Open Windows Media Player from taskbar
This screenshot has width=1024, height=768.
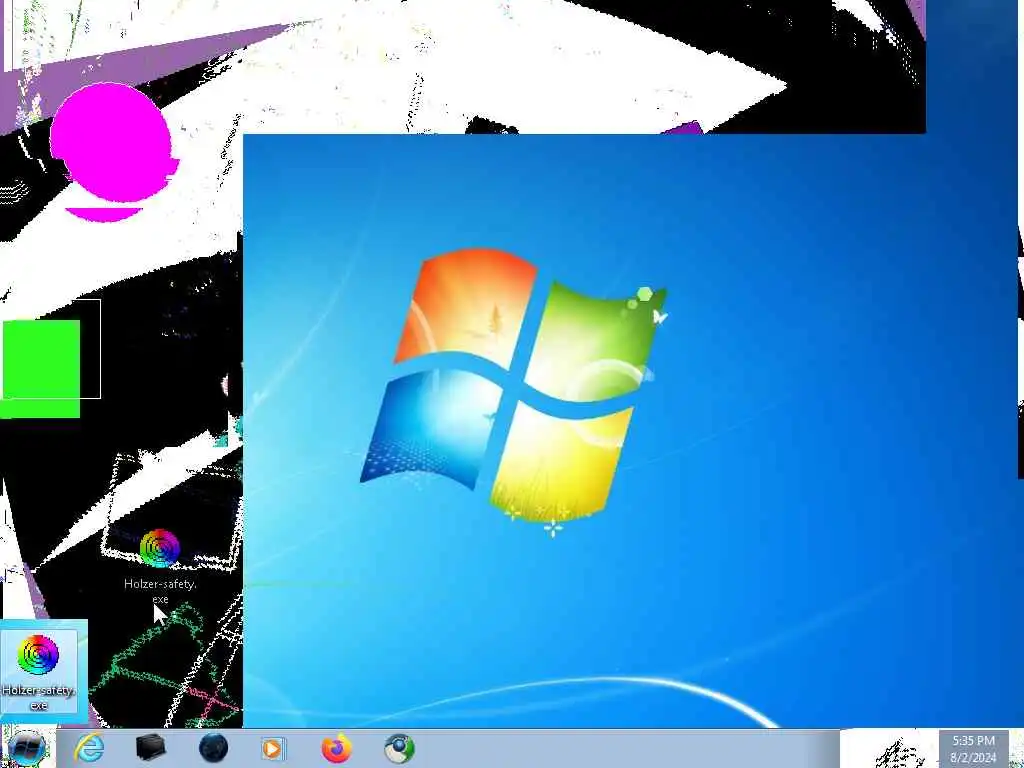[x=273, y=748]
